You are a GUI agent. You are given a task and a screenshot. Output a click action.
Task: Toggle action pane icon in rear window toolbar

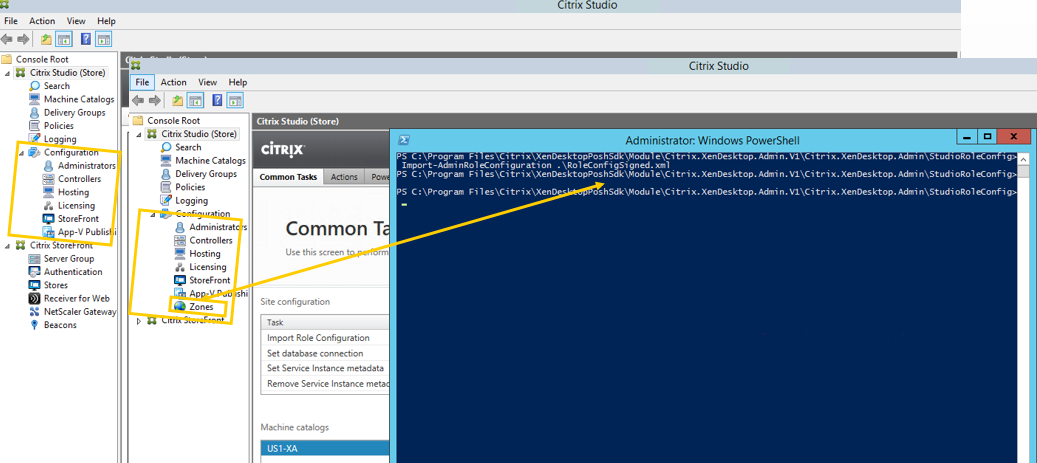click(103, 39)
